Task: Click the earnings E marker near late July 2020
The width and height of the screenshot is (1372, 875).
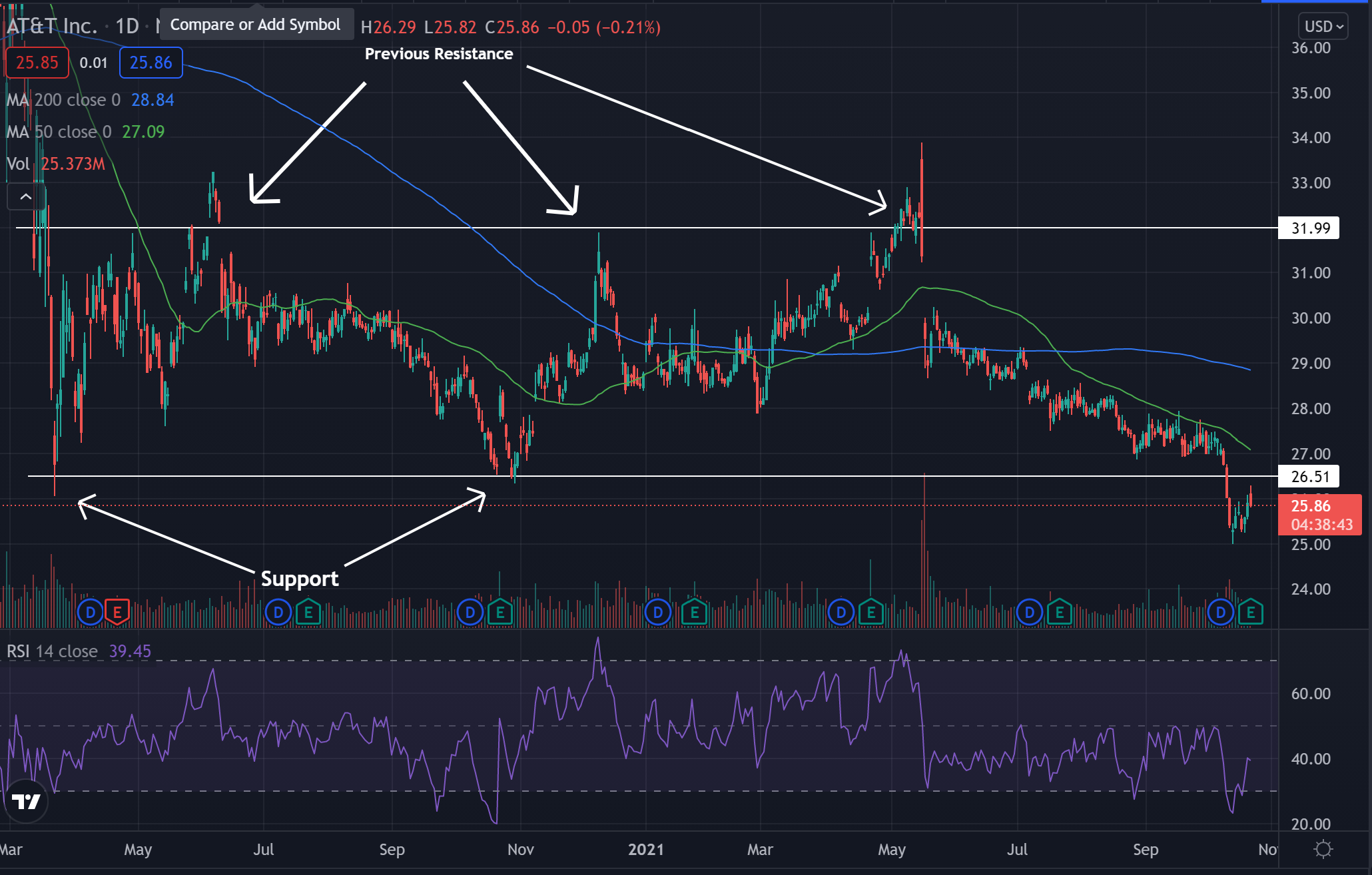Action: point(308,612)
